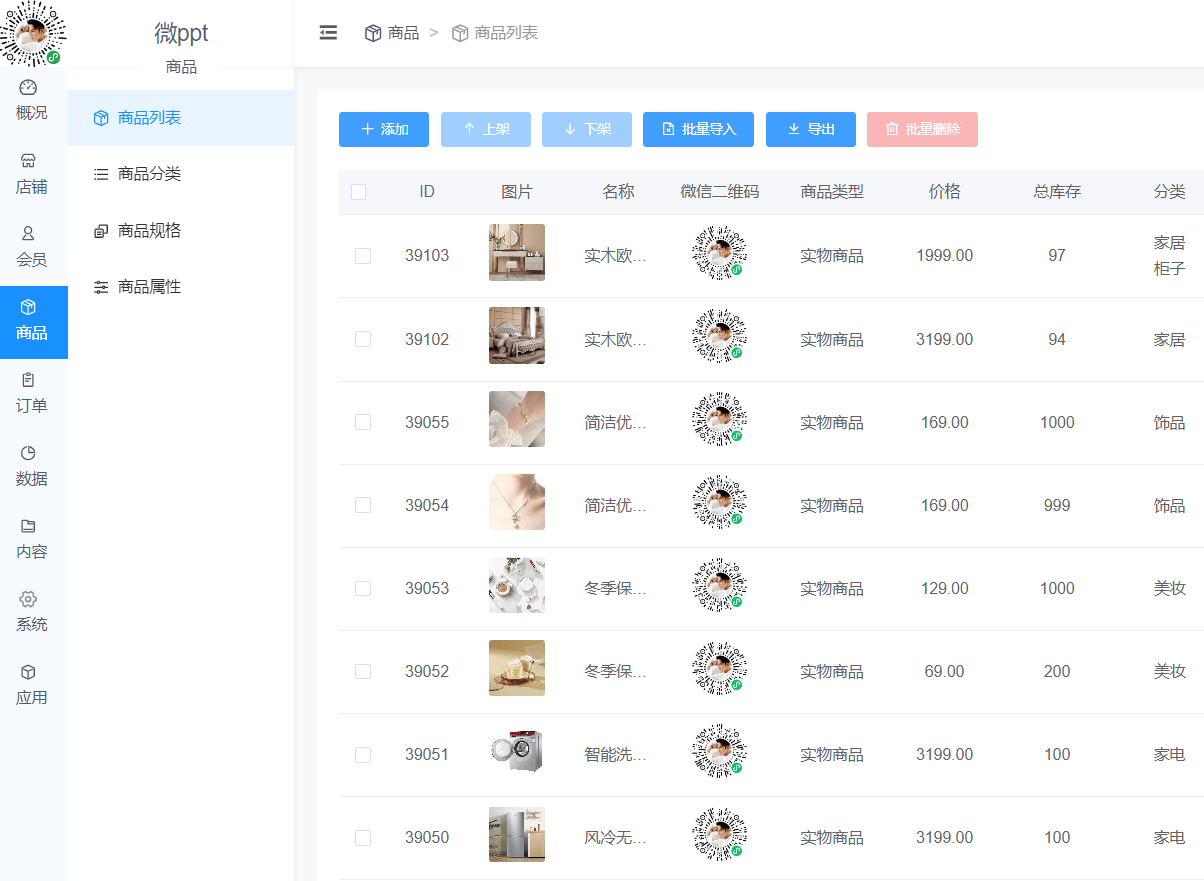Check the box for product 39103

(x=363, y=256)
